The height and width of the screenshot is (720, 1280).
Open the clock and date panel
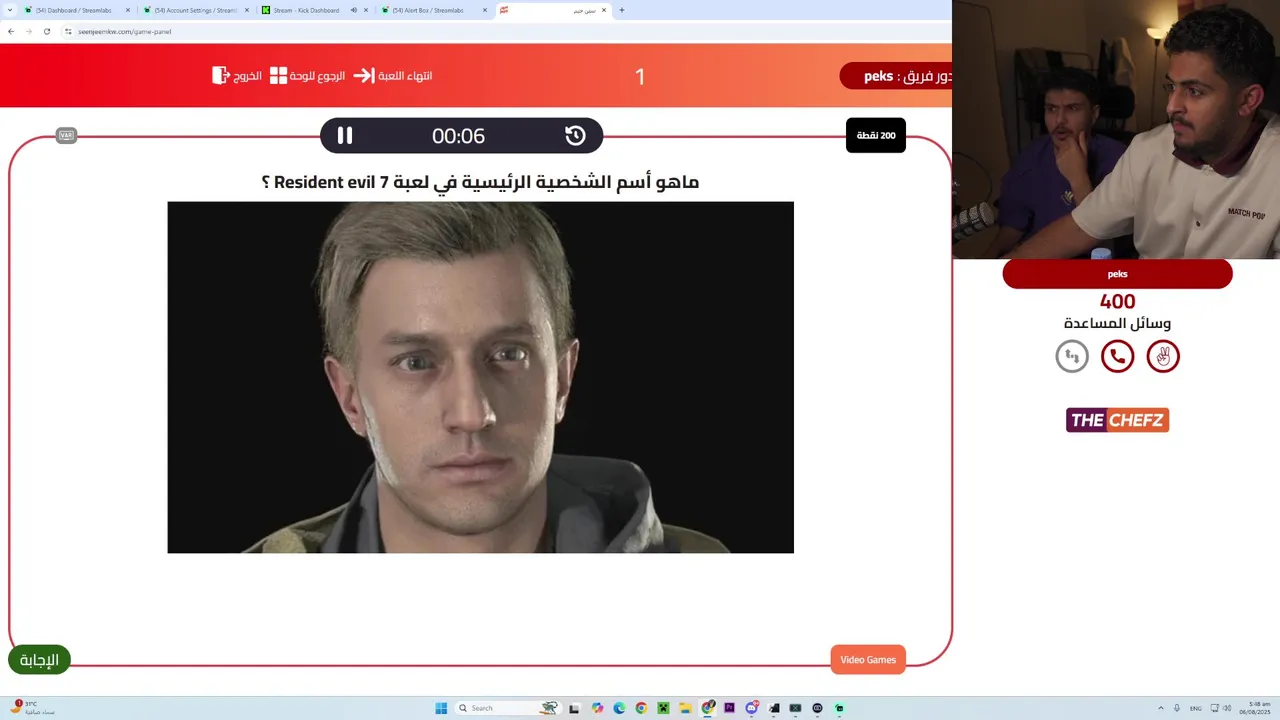click(1255, 708)
